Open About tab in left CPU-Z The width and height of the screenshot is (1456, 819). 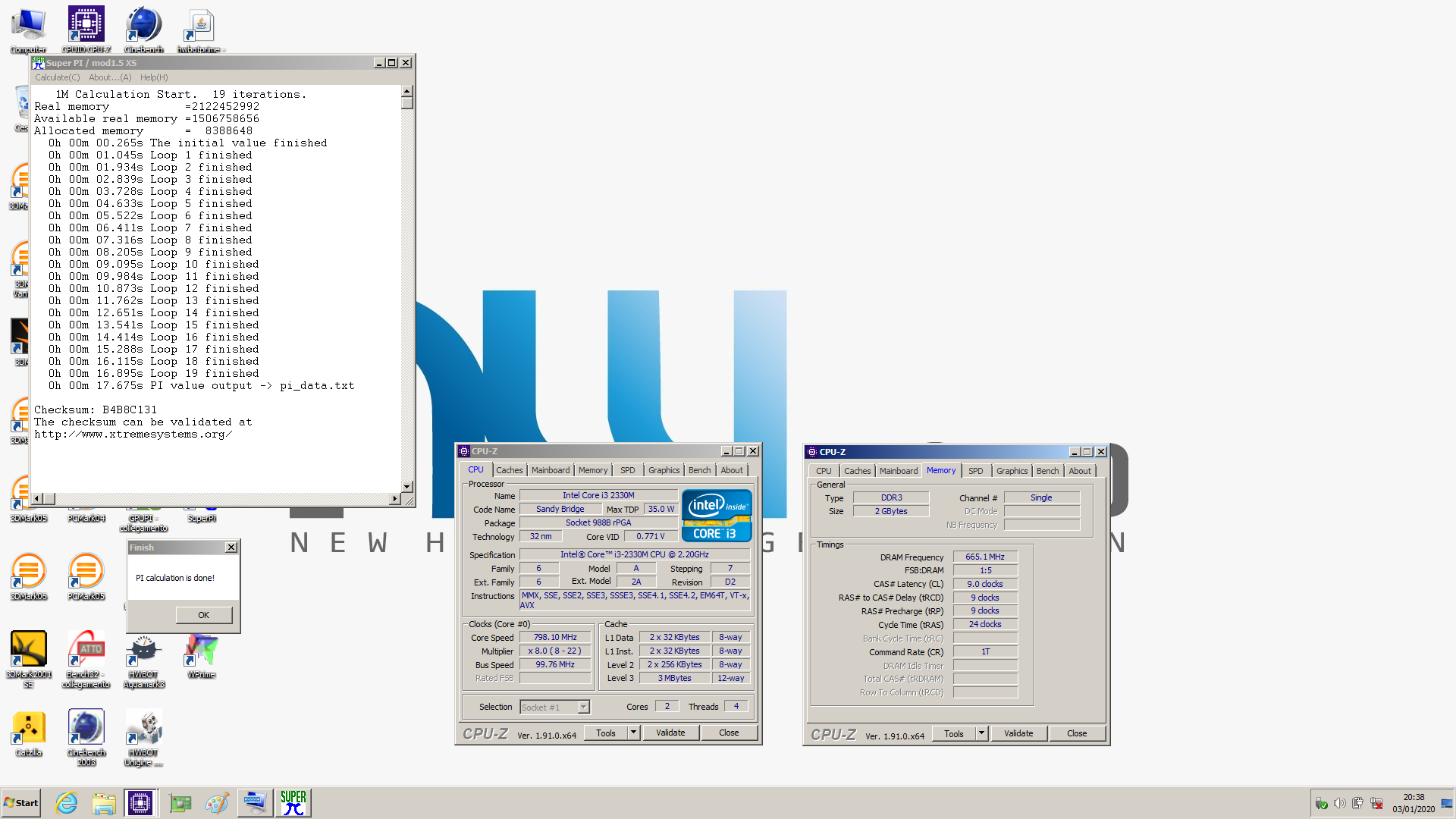click(732, 470)
